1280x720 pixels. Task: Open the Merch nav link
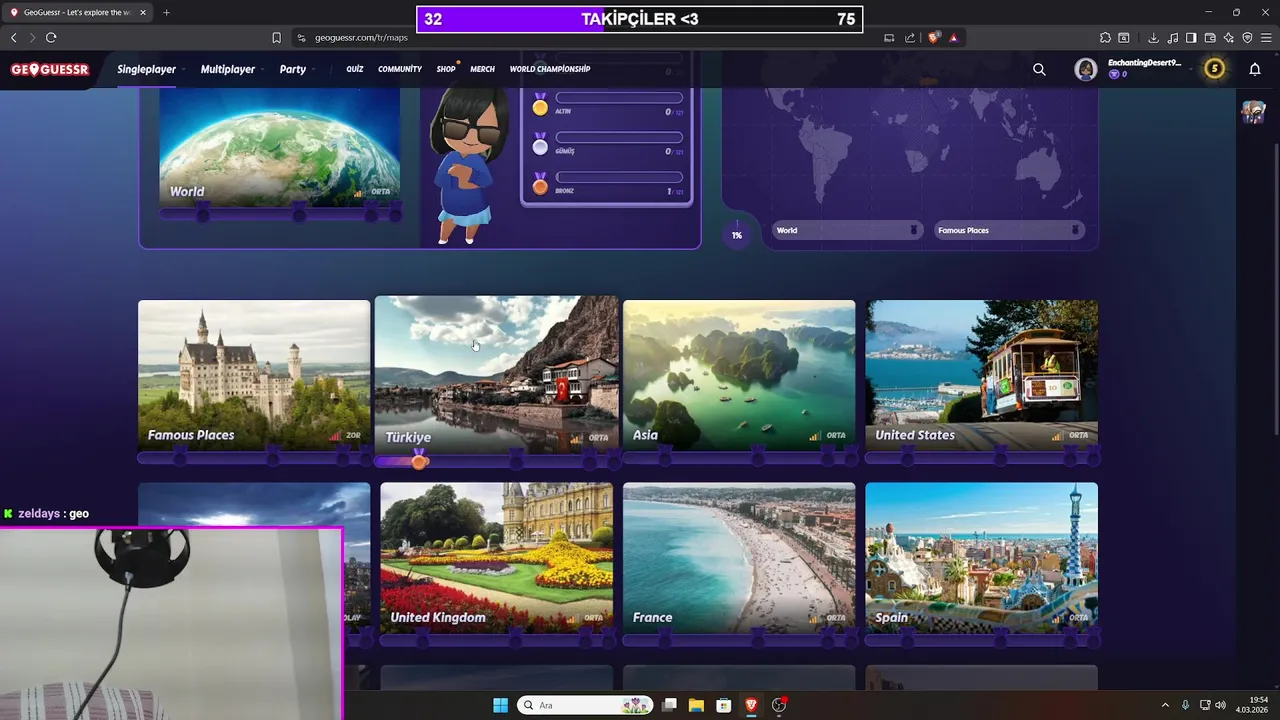482,69
